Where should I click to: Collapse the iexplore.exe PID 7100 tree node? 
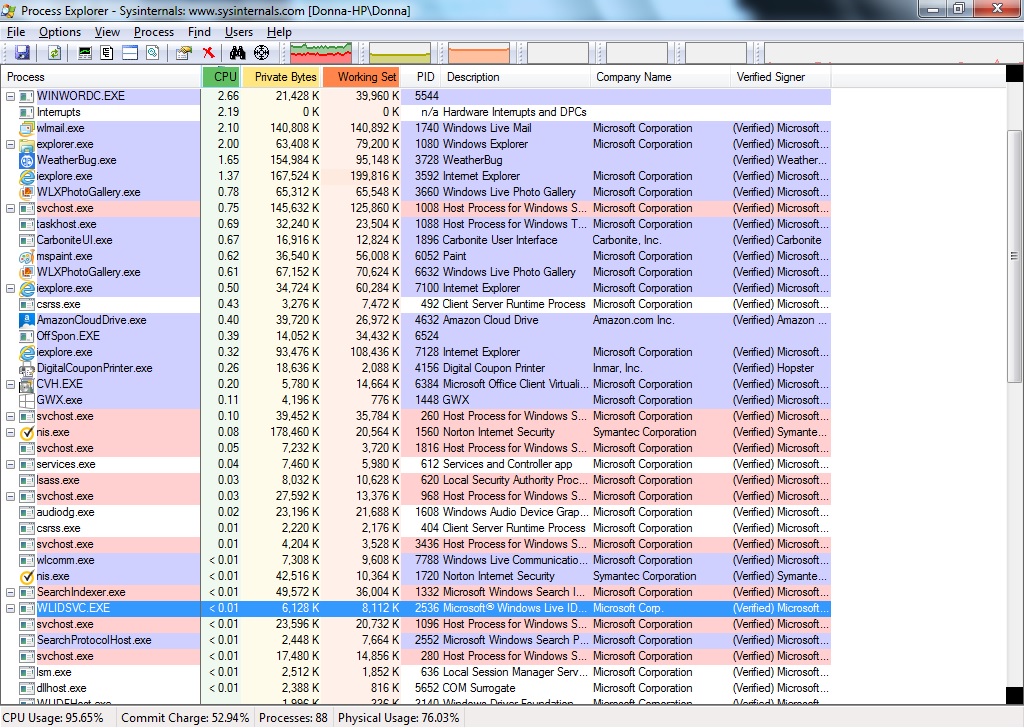tap(10, 288)
